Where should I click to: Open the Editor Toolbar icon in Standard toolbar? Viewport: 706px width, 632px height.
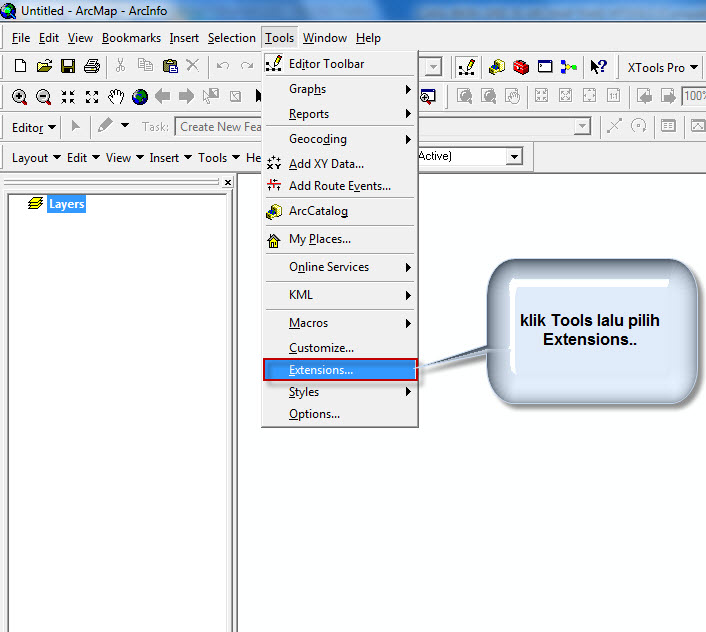[466, 67]
